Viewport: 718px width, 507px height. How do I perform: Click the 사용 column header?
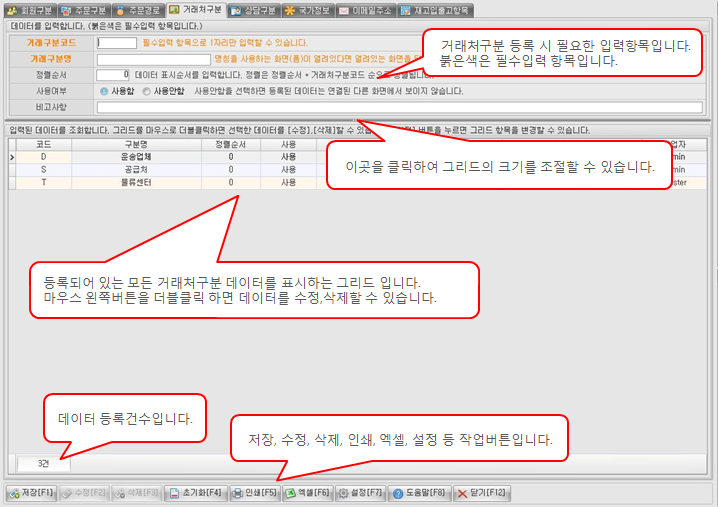(x=288, y=144)
